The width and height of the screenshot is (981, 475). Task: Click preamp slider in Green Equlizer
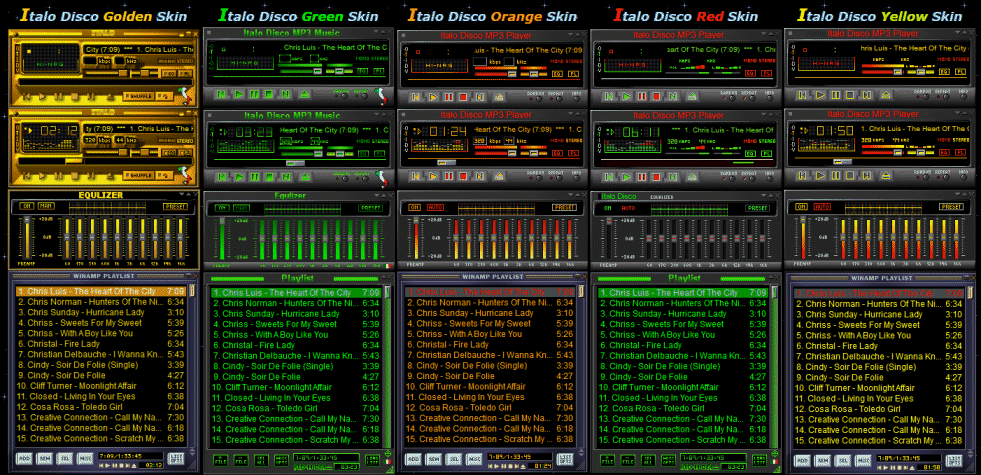(222, 239)
